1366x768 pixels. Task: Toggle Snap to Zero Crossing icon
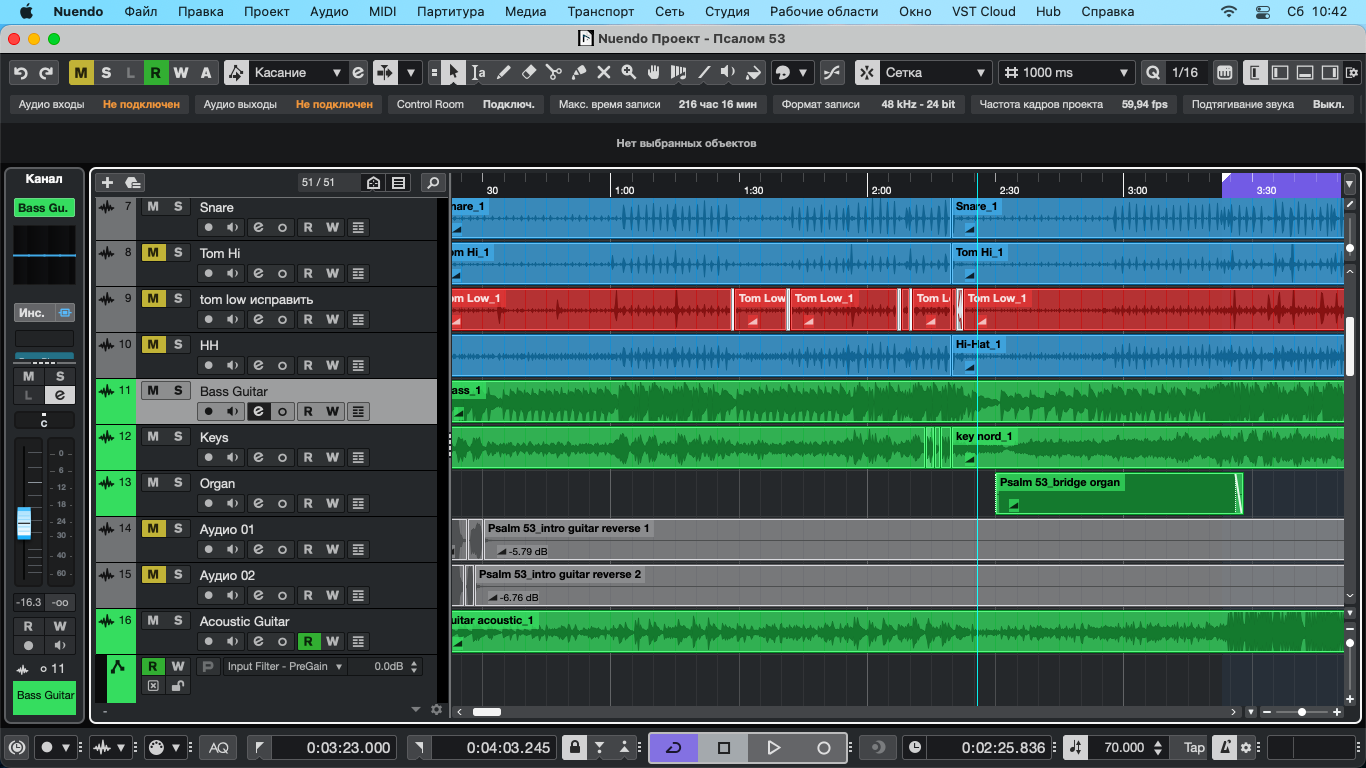pyautogui.click(x=832, y=72)
